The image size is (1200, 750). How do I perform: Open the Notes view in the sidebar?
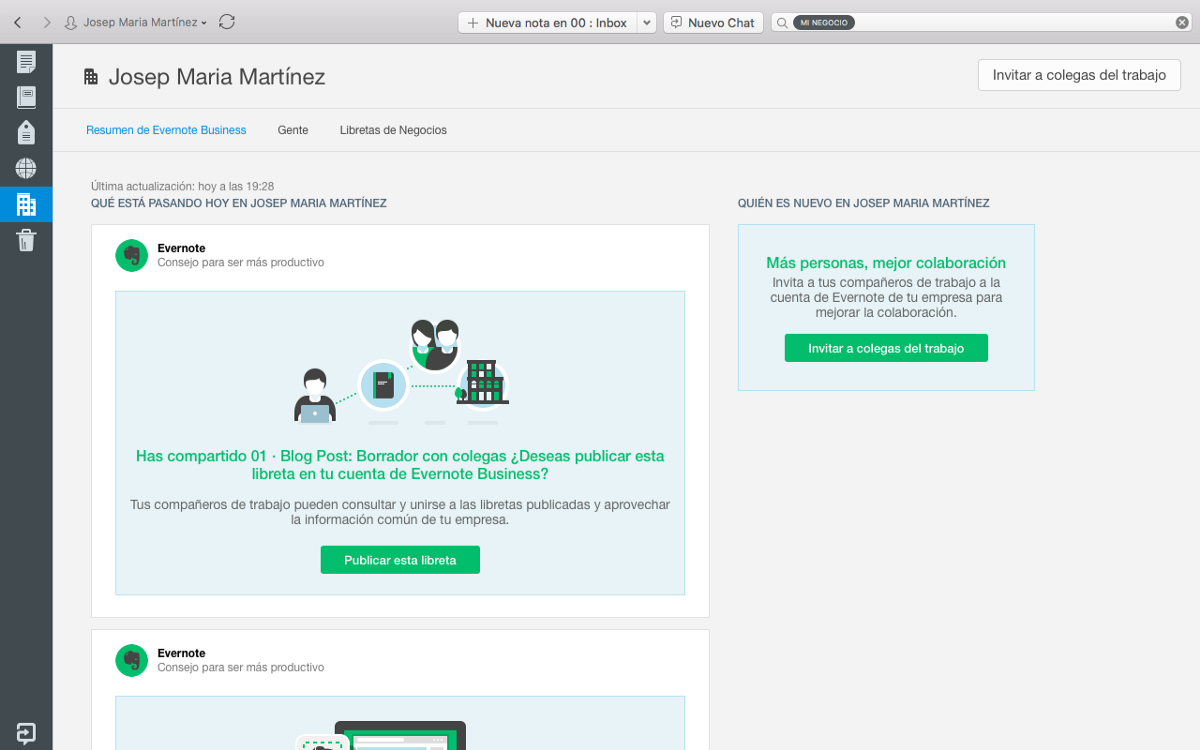click(x=26, y=60)
